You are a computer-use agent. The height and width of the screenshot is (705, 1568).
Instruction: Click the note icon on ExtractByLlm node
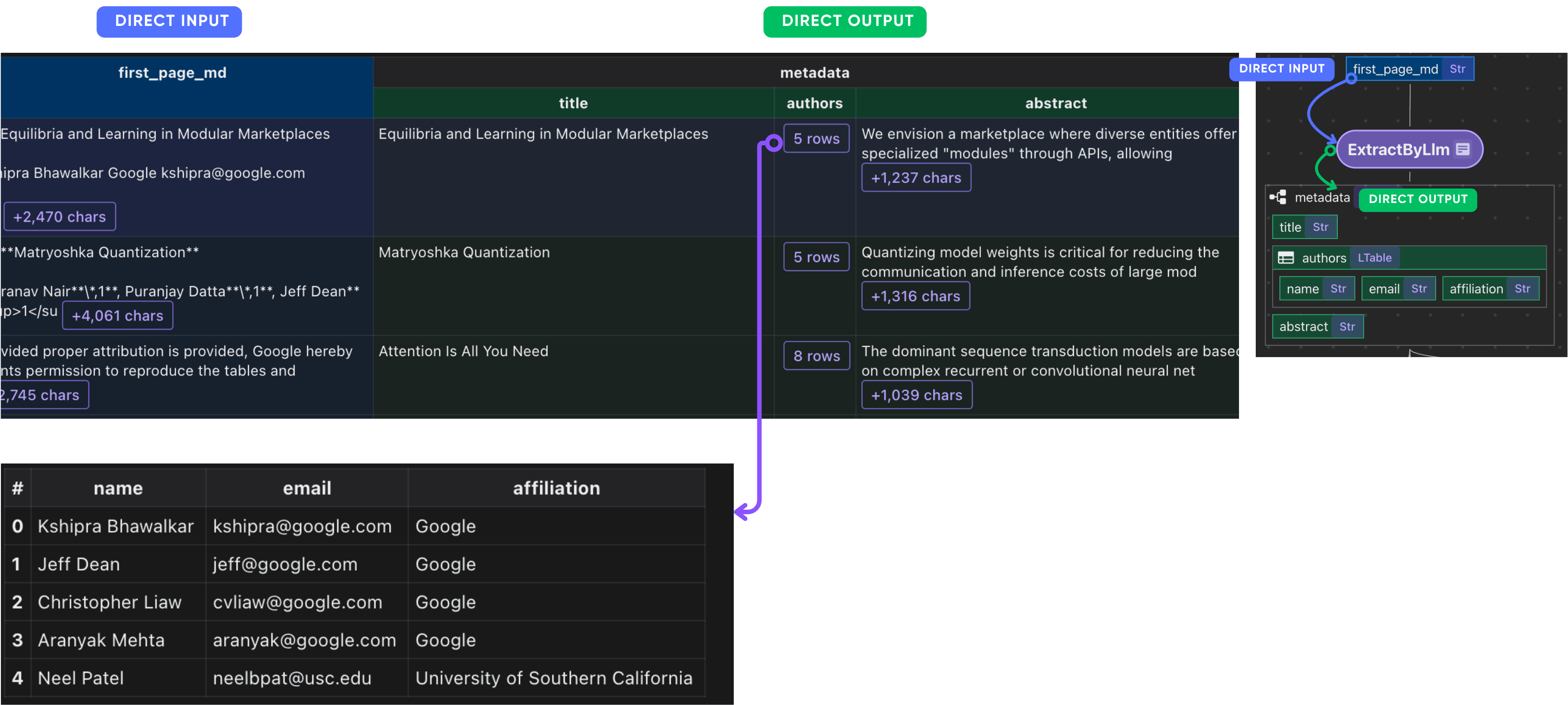tap(1462, 149)
